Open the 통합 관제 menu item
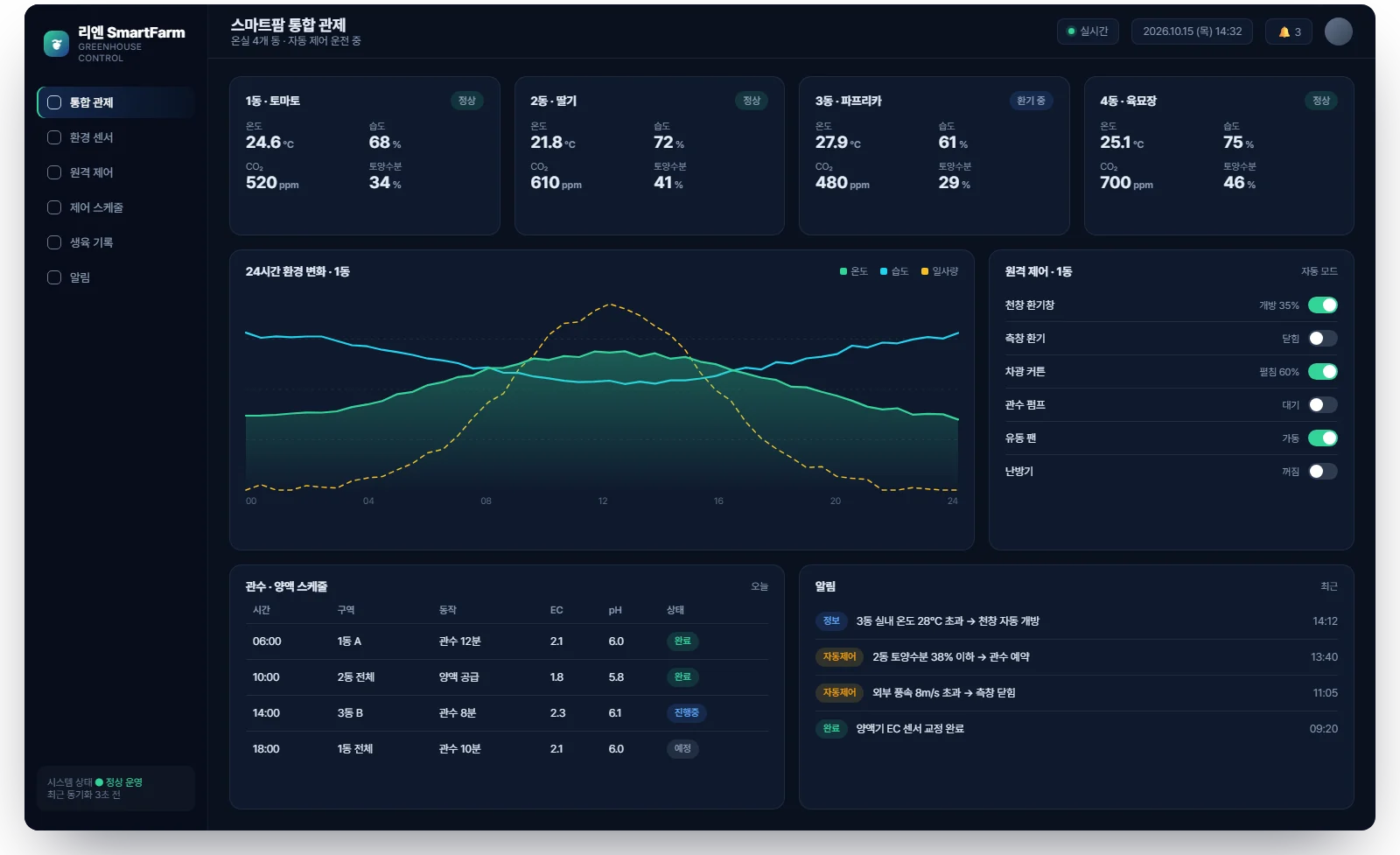This screenshot has width=1400, height=855. [115, 102]
